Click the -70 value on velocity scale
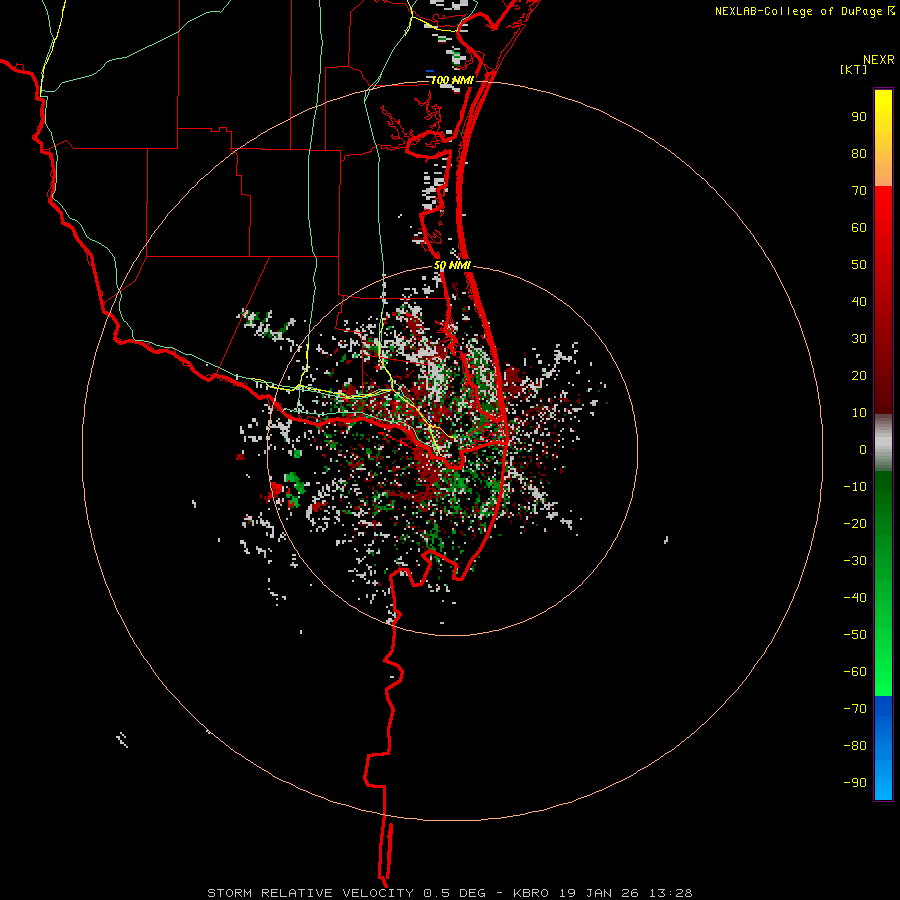900x900 pixels. (855, 709)
